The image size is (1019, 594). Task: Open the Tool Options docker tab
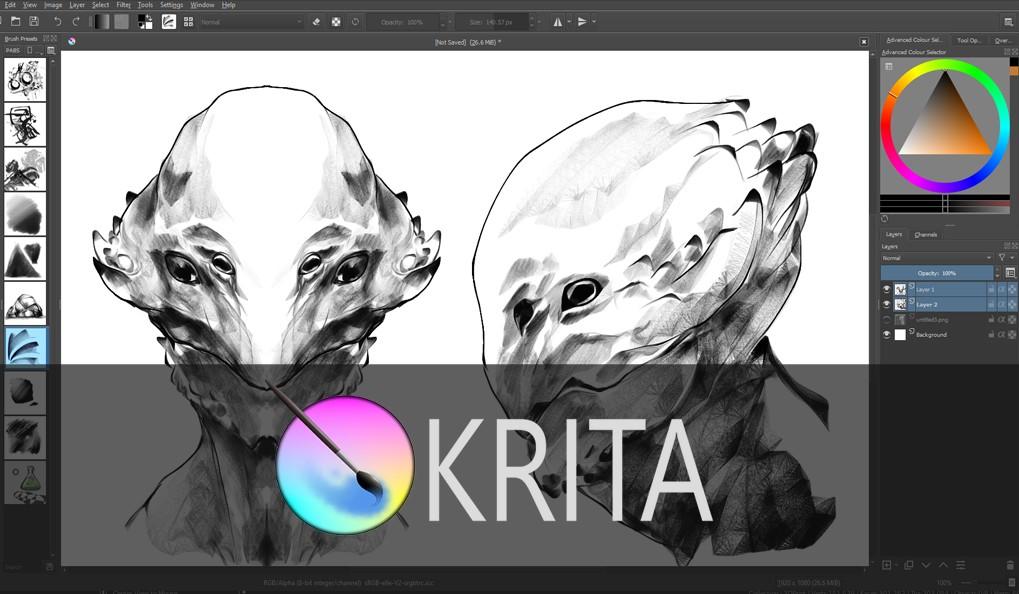pos(969,40)
